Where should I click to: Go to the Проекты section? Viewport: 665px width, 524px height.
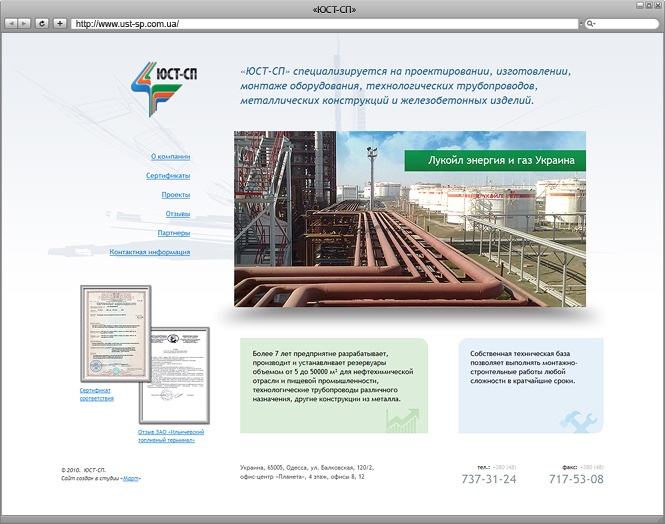tap(176, 195)
